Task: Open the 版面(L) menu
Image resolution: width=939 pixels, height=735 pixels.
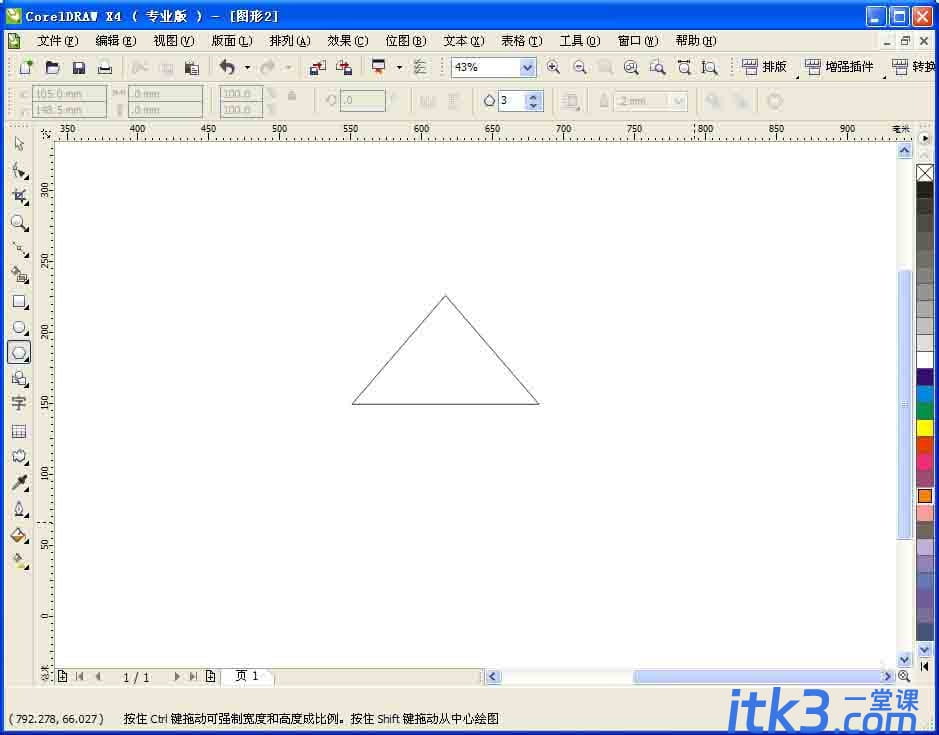Action: click(232, 41)
